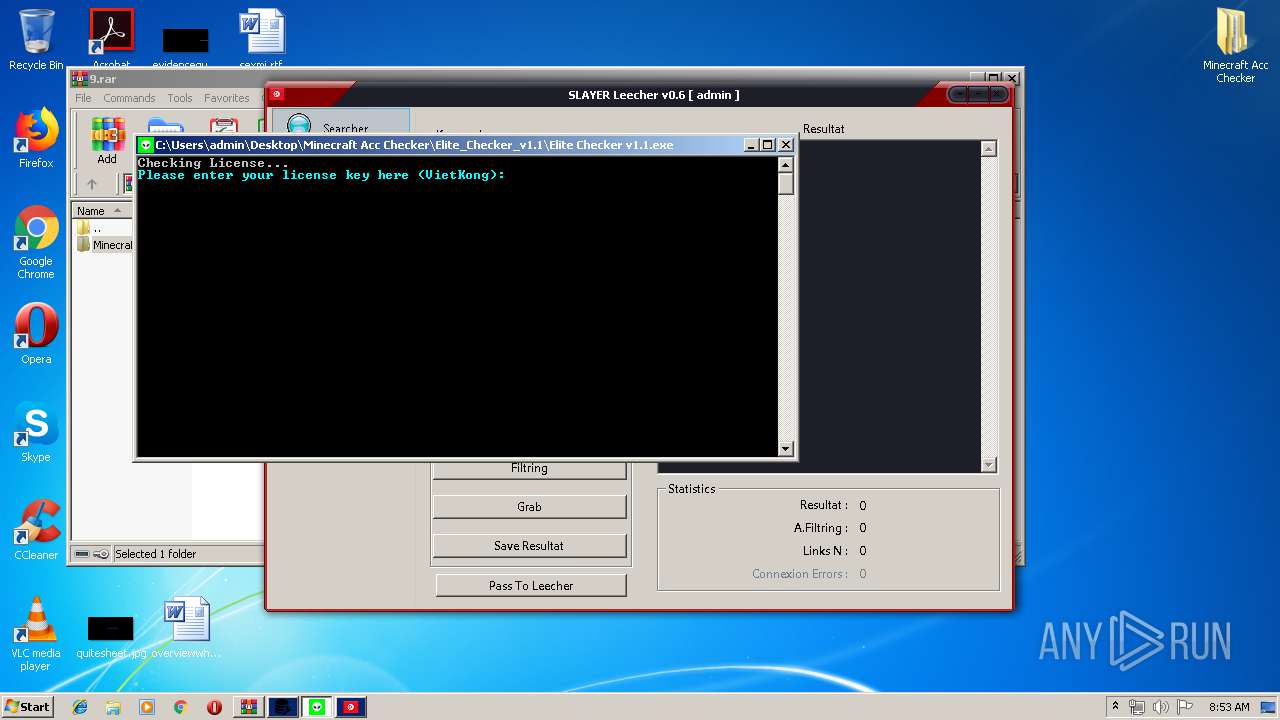Select the Minecraft folder in WinRAR list
This screenshot has width=1280, height=720.
click(x=104, y=245)
